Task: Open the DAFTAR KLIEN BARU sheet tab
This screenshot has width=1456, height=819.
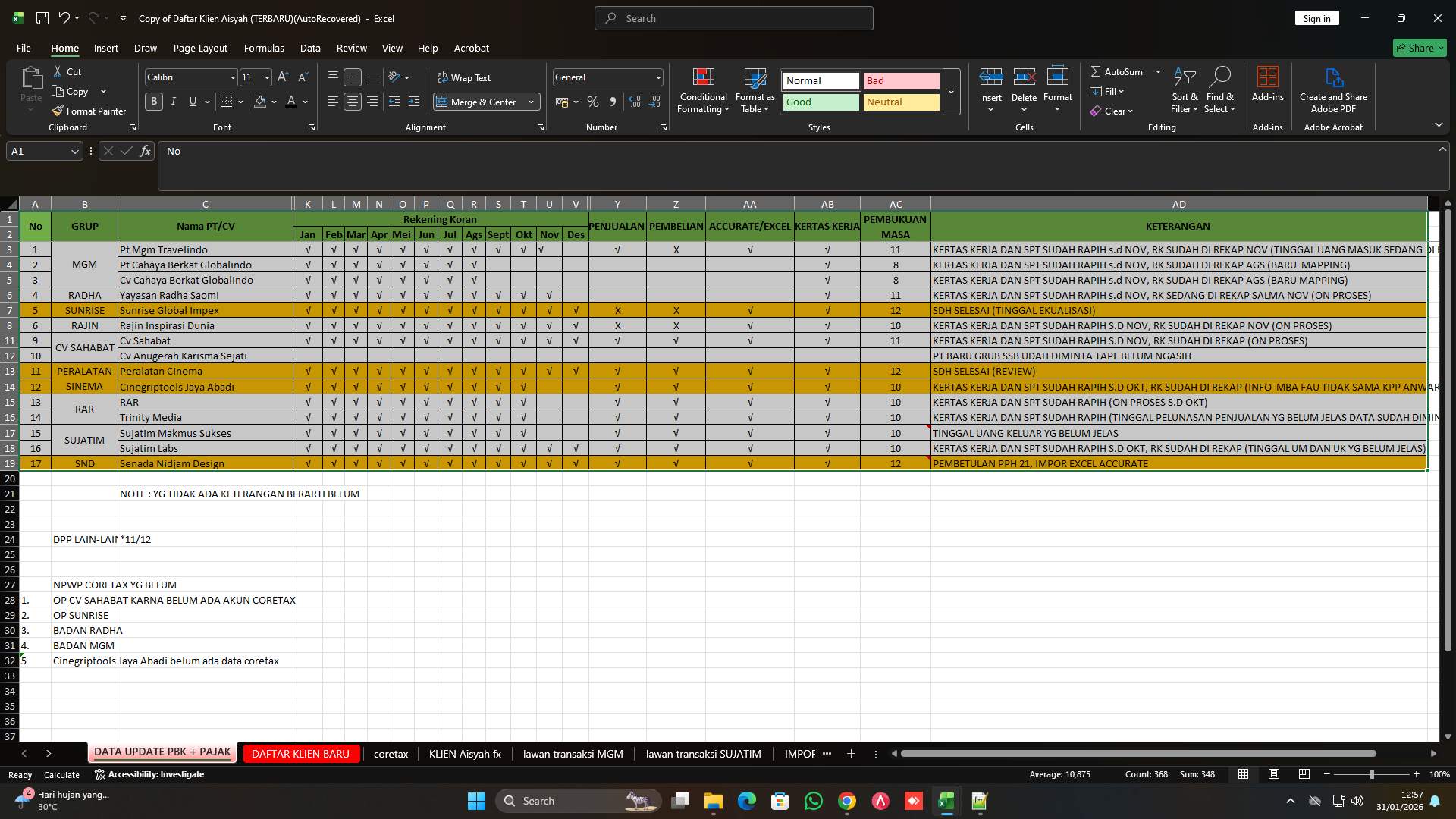Action: click(300, 753)
